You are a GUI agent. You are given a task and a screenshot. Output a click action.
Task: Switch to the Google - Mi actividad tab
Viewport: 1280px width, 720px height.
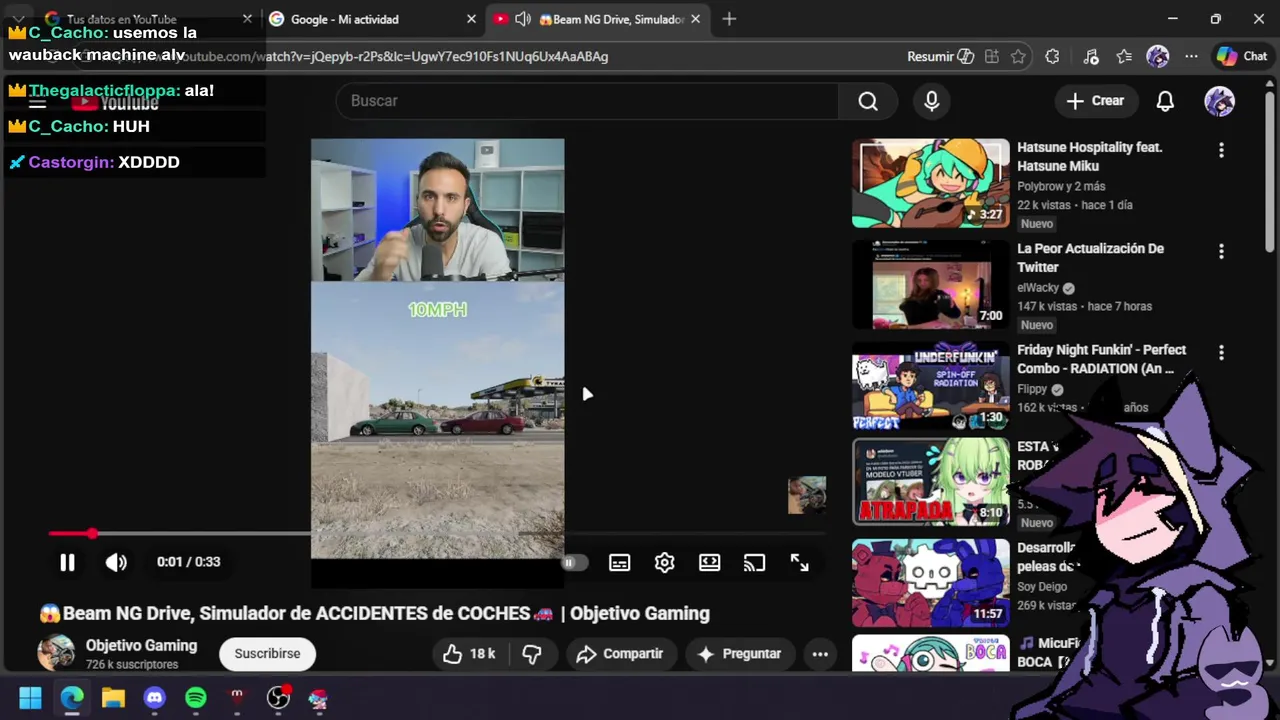[x=372, y=19]
